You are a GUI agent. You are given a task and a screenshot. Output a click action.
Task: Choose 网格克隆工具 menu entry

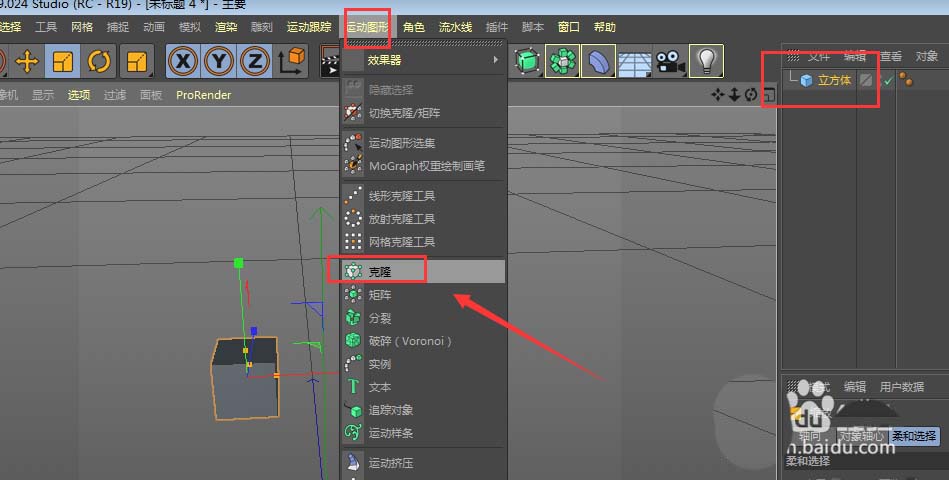(x=424, y=242)
